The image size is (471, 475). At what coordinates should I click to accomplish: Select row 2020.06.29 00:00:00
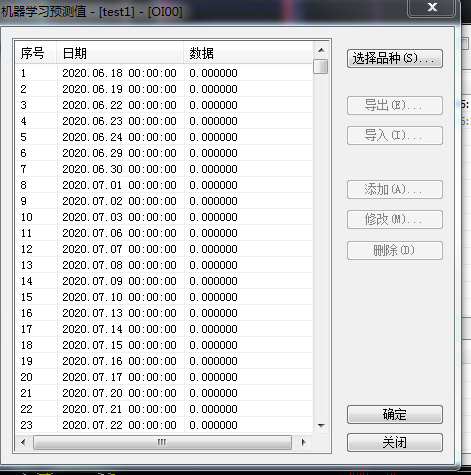pos(164,153)
